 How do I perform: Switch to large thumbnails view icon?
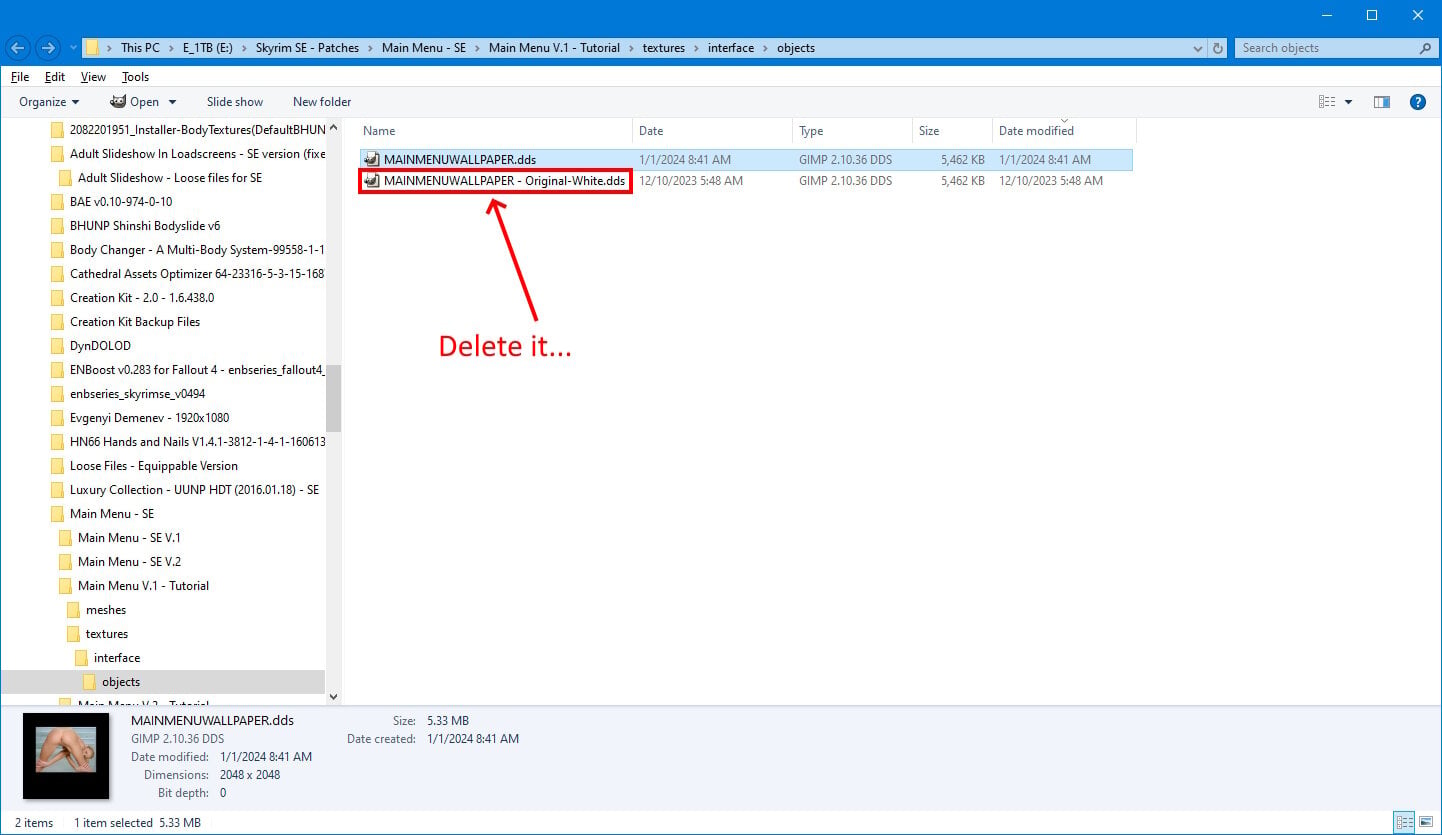pos(1425,823)
